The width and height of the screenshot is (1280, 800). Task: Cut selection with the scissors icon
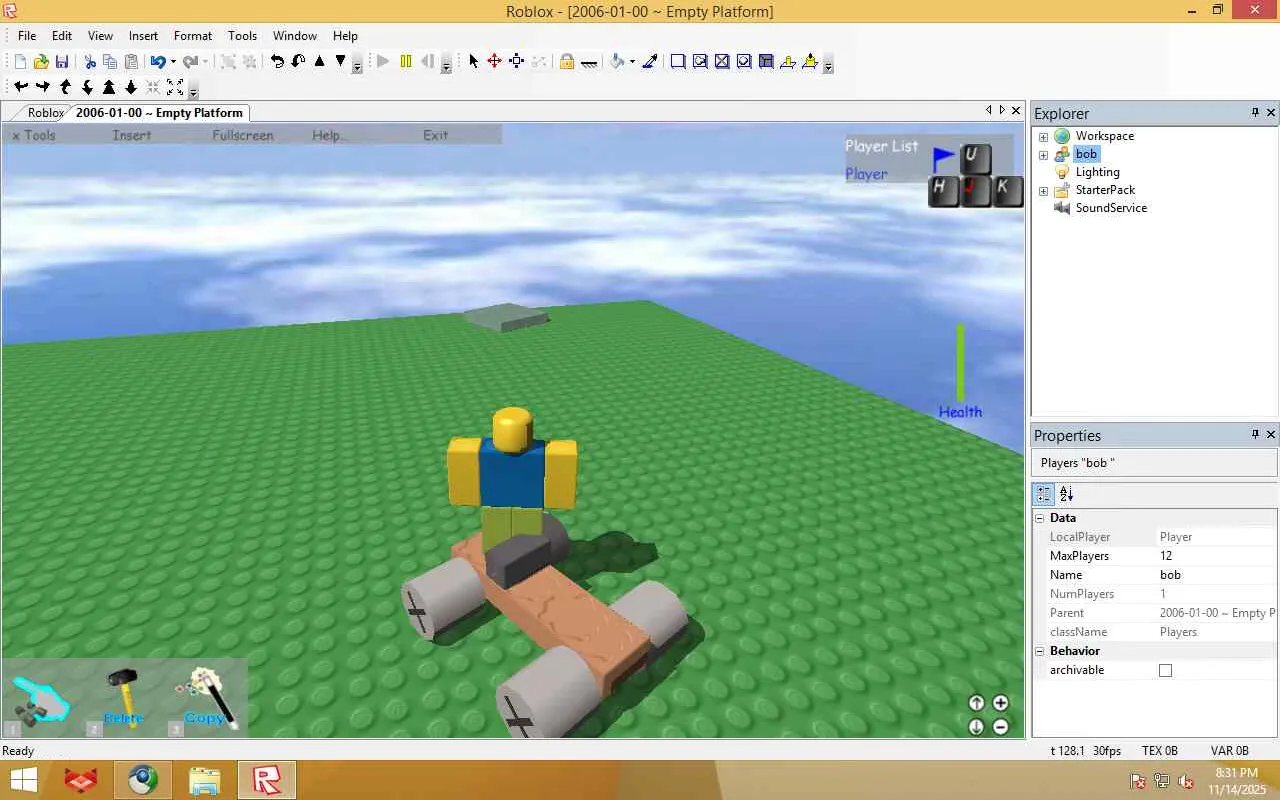[x=89, y=62]
